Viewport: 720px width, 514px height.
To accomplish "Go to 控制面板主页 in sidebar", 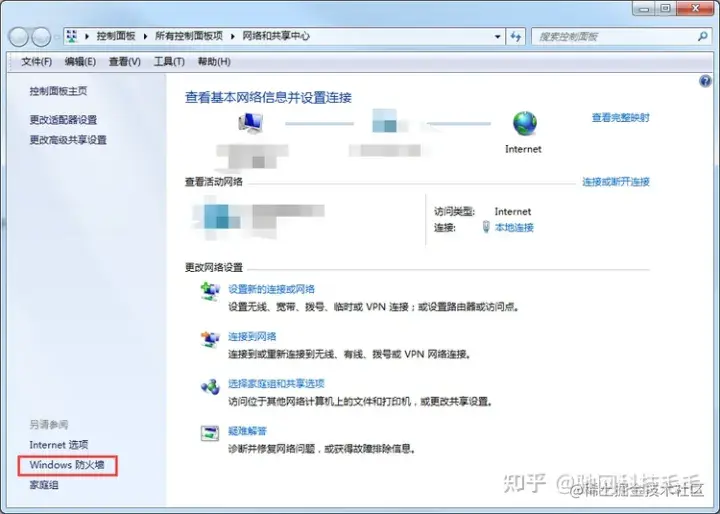I will coord(58,91).
